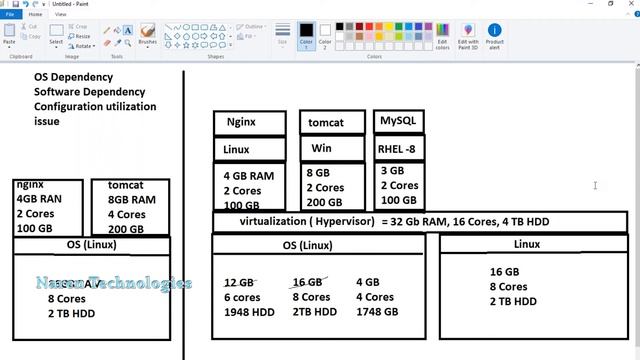Activate the Color 1 foreground box
This screenshot has width=640, height=360.
coord(306,36)
